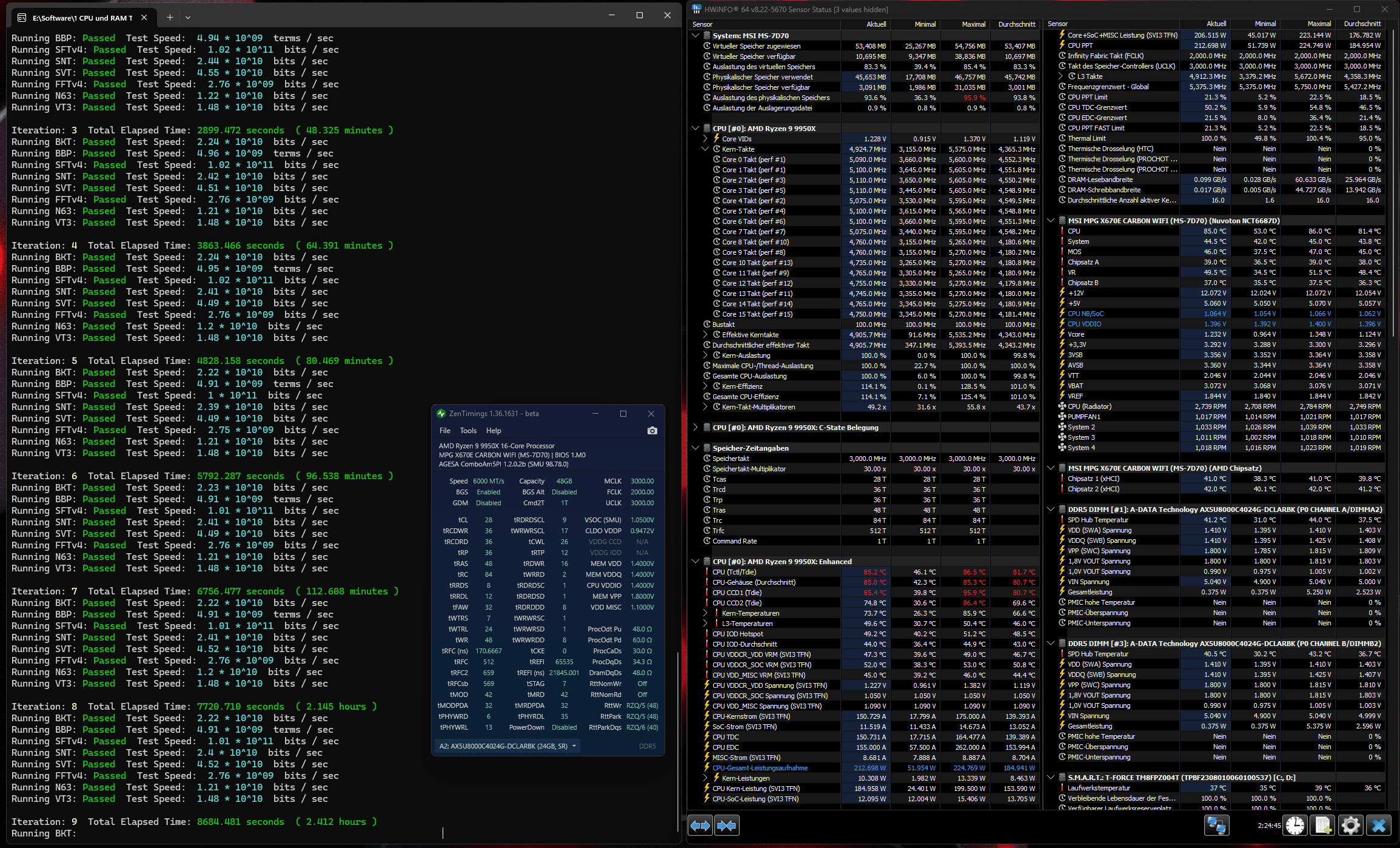Click the collapse columns arrows button in HWiNFO

pos(727,826)
